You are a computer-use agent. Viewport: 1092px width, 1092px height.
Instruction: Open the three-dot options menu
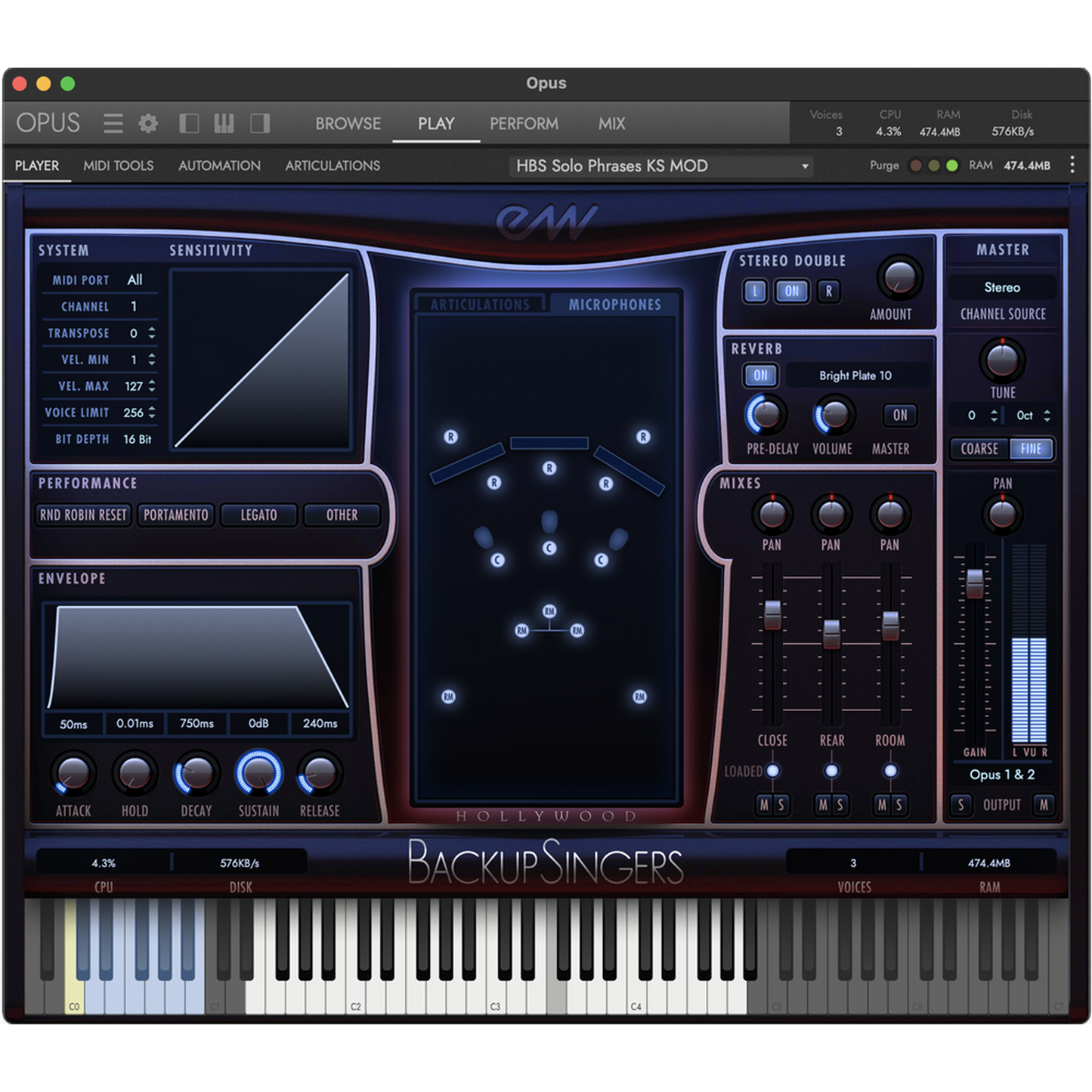(1072, 165)
